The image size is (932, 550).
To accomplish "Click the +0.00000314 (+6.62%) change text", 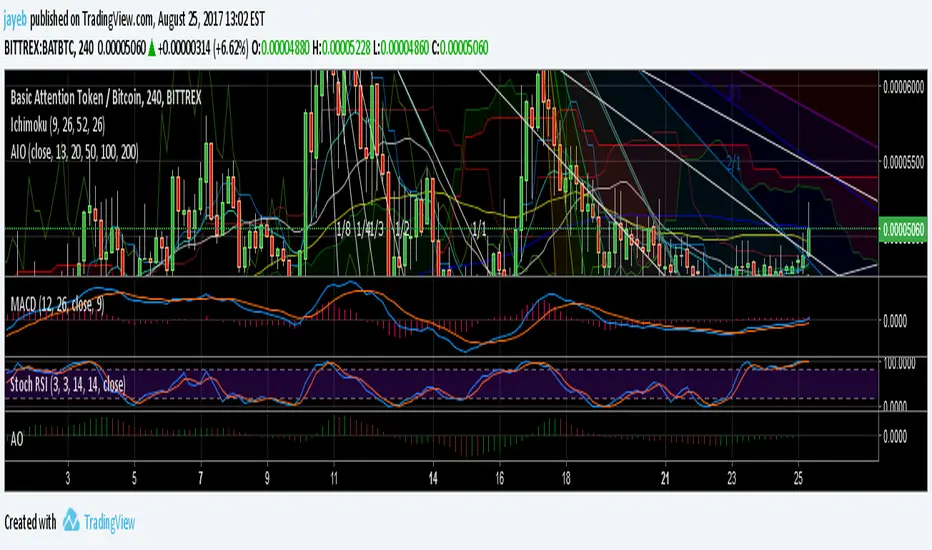I will [203, 48].
